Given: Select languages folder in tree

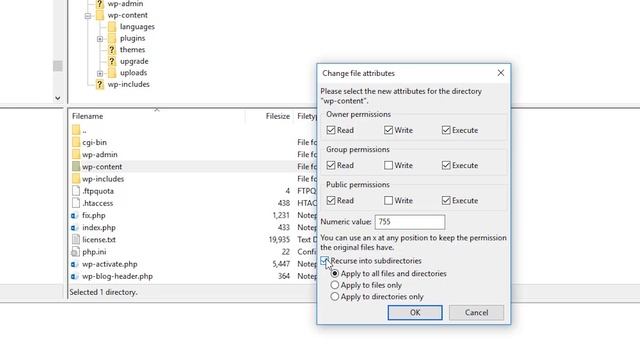Looking at the screenshot, I should pos(137,27).
